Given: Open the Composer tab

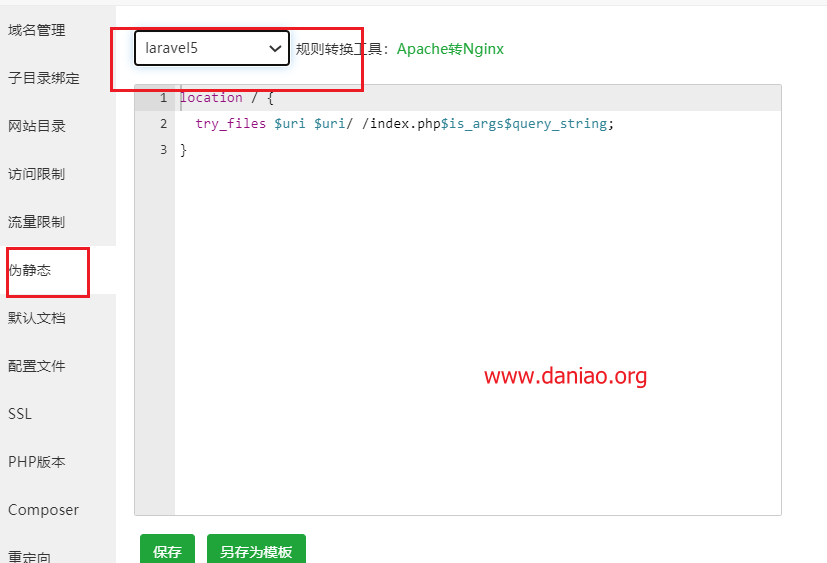Looking at the screenshot, I should pyautogui.click(x=43, y=510).
